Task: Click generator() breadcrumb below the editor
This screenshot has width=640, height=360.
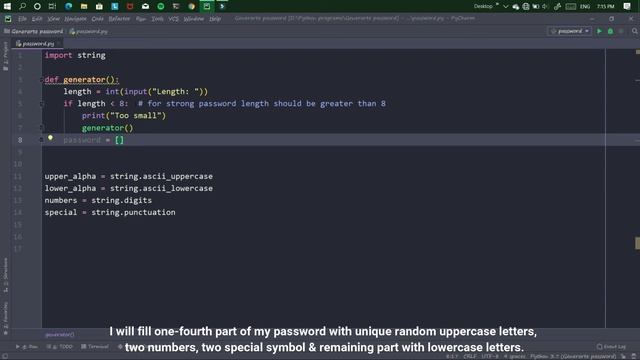Action: 60,335
